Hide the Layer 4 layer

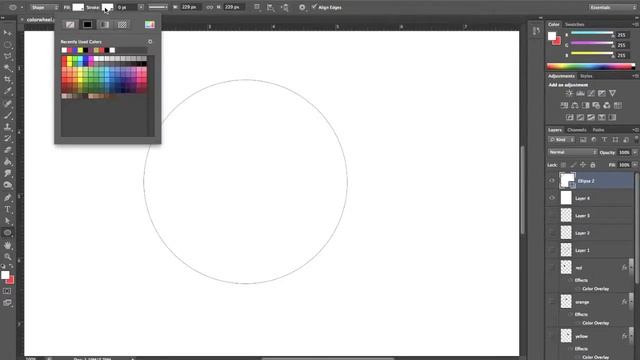point(552,198)
